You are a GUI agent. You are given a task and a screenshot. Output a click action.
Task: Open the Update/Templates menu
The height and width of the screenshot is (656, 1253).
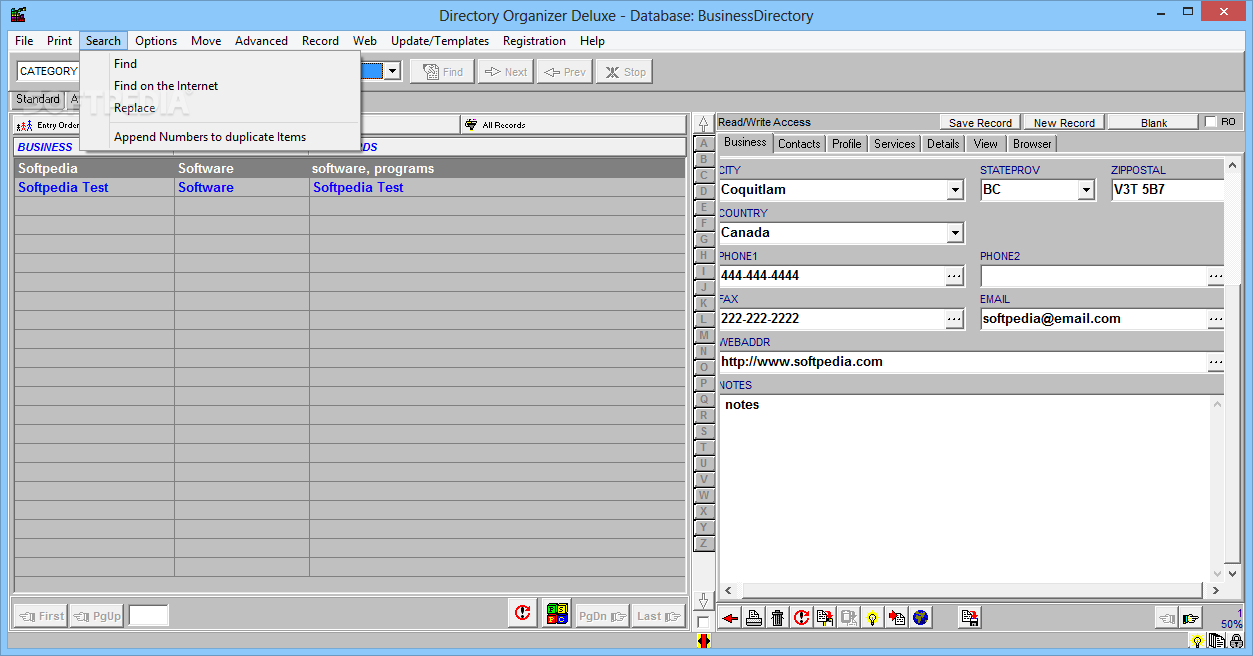pos(440,41)
